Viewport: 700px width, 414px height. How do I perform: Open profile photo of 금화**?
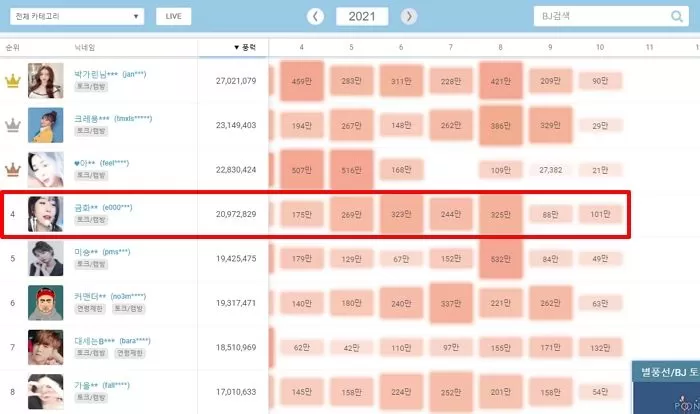click(46, 214)
